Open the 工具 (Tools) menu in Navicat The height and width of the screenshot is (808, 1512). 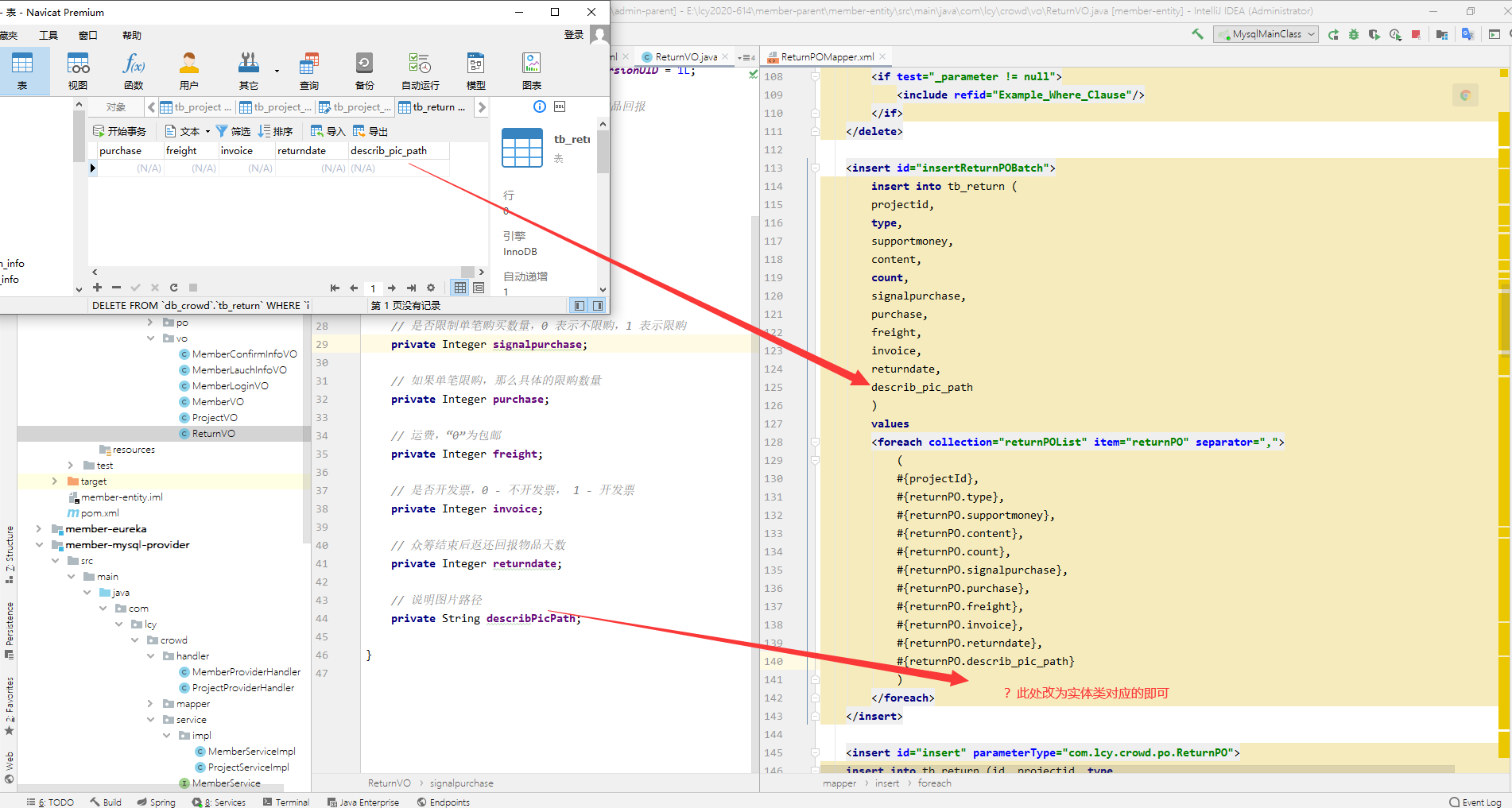point(48,35)
